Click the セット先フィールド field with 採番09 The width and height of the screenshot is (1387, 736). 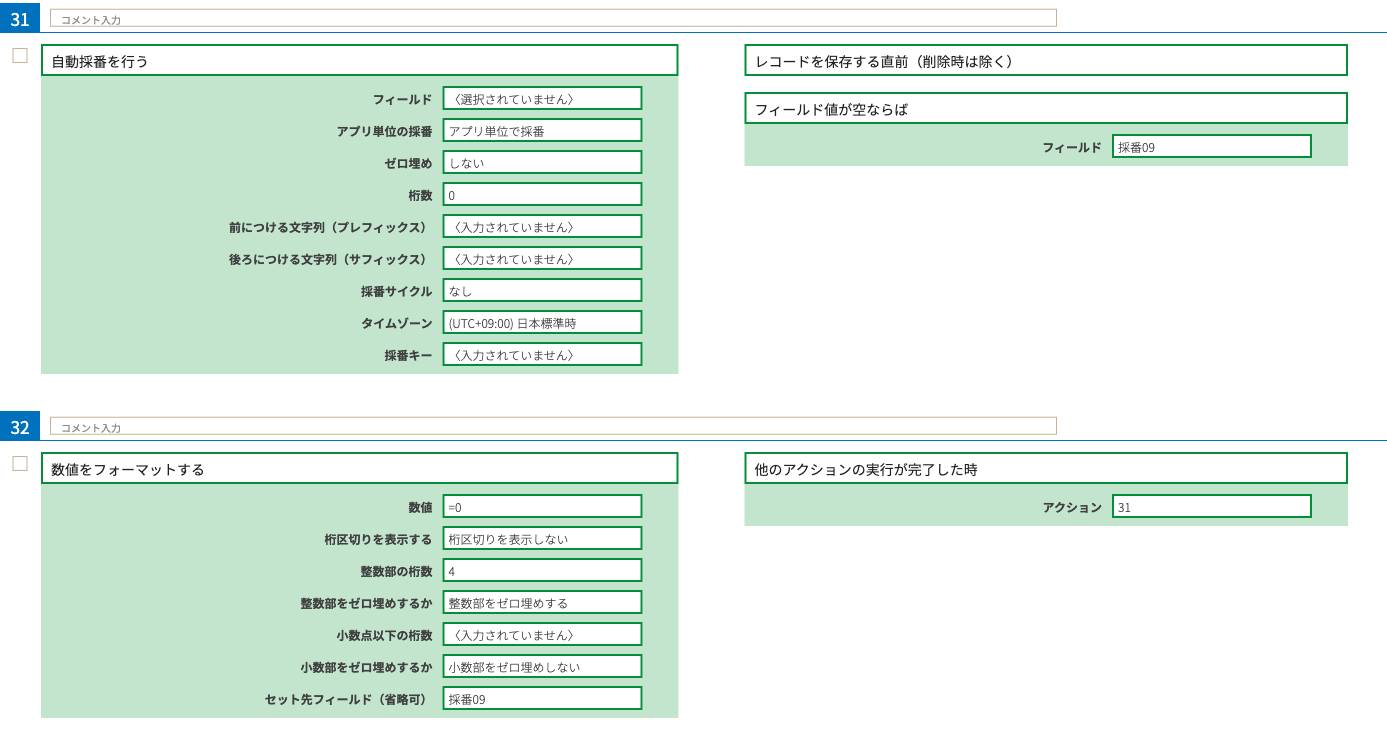pyautogui.click(x=542, y=699)
